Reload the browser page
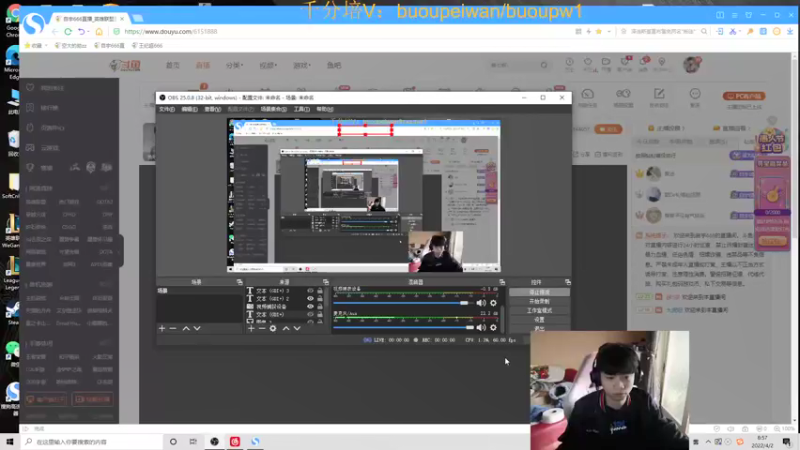Screen dimensions: 800x450 [68, 32]
